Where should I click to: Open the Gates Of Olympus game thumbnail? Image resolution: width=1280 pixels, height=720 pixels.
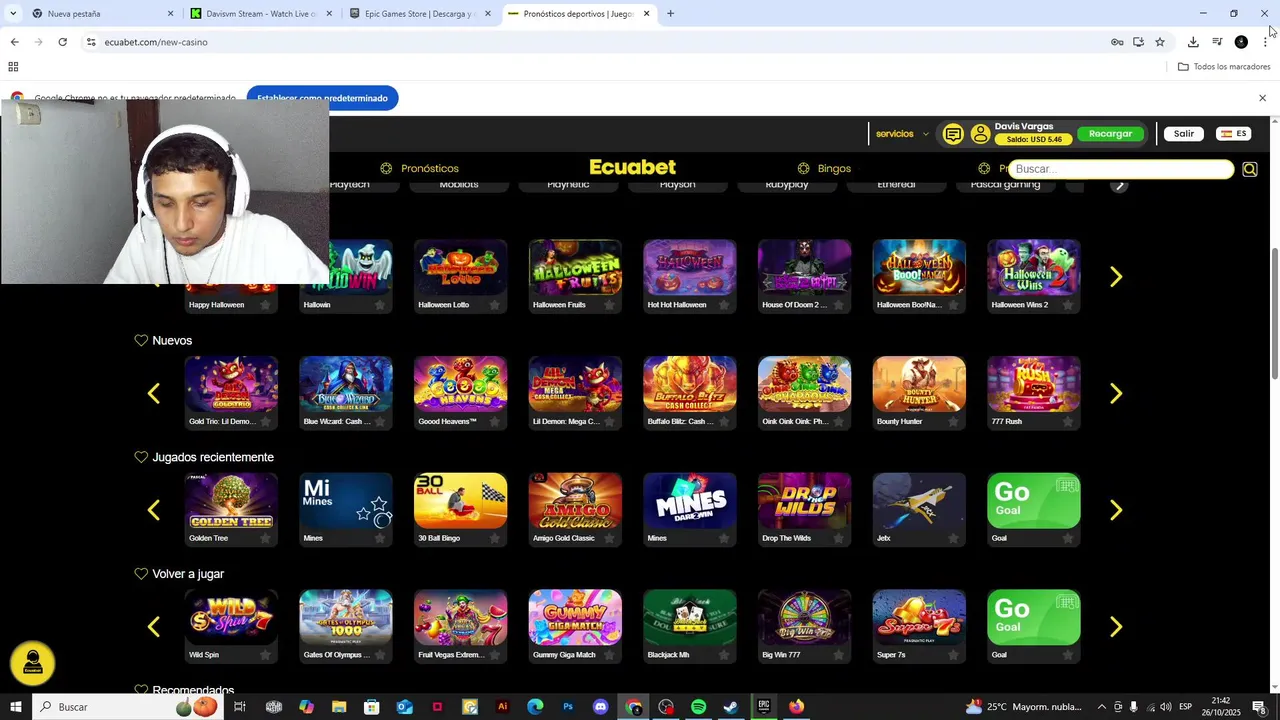[x=346, y=617]
